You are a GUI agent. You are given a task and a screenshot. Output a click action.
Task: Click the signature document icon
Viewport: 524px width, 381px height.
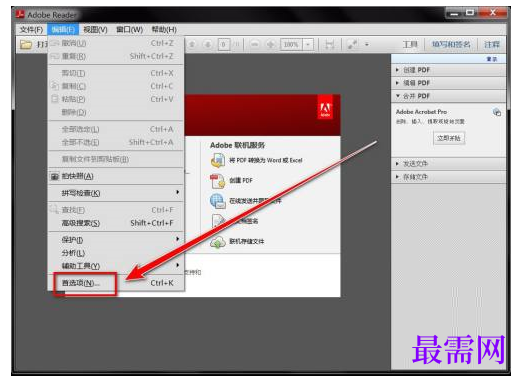pyautogui.click(x=219, y=221)
